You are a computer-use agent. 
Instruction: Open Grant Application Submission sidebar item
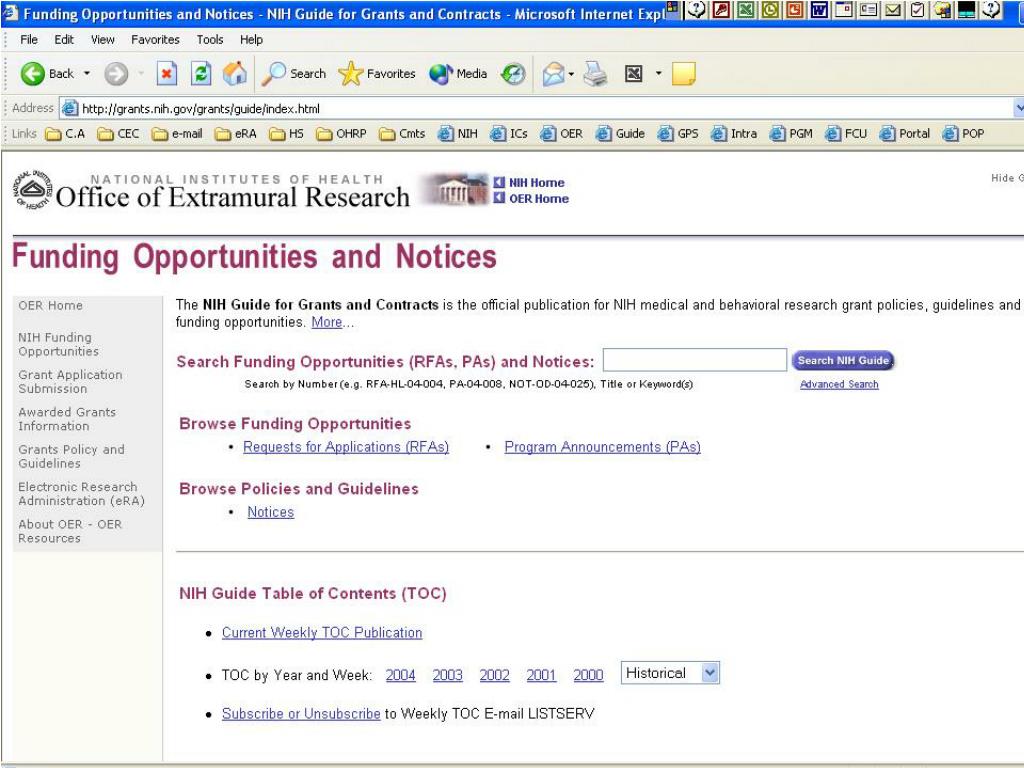pos(70,381)
